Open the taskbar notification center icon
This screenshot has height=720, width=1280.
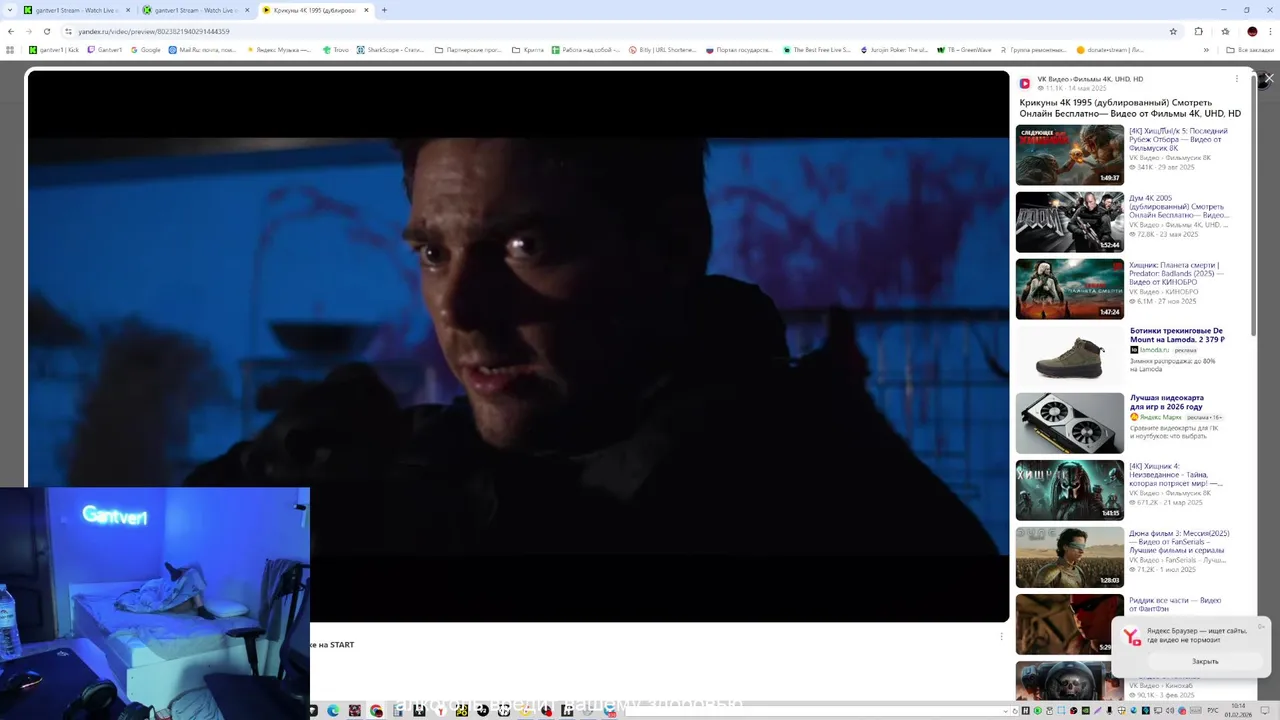[1266, 711]
